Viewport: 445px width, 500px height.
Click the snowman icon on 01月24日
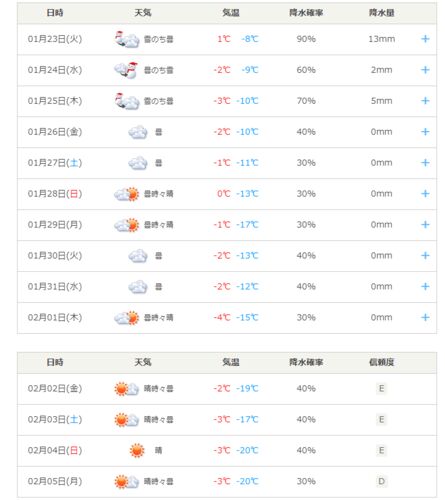[127, 70]
